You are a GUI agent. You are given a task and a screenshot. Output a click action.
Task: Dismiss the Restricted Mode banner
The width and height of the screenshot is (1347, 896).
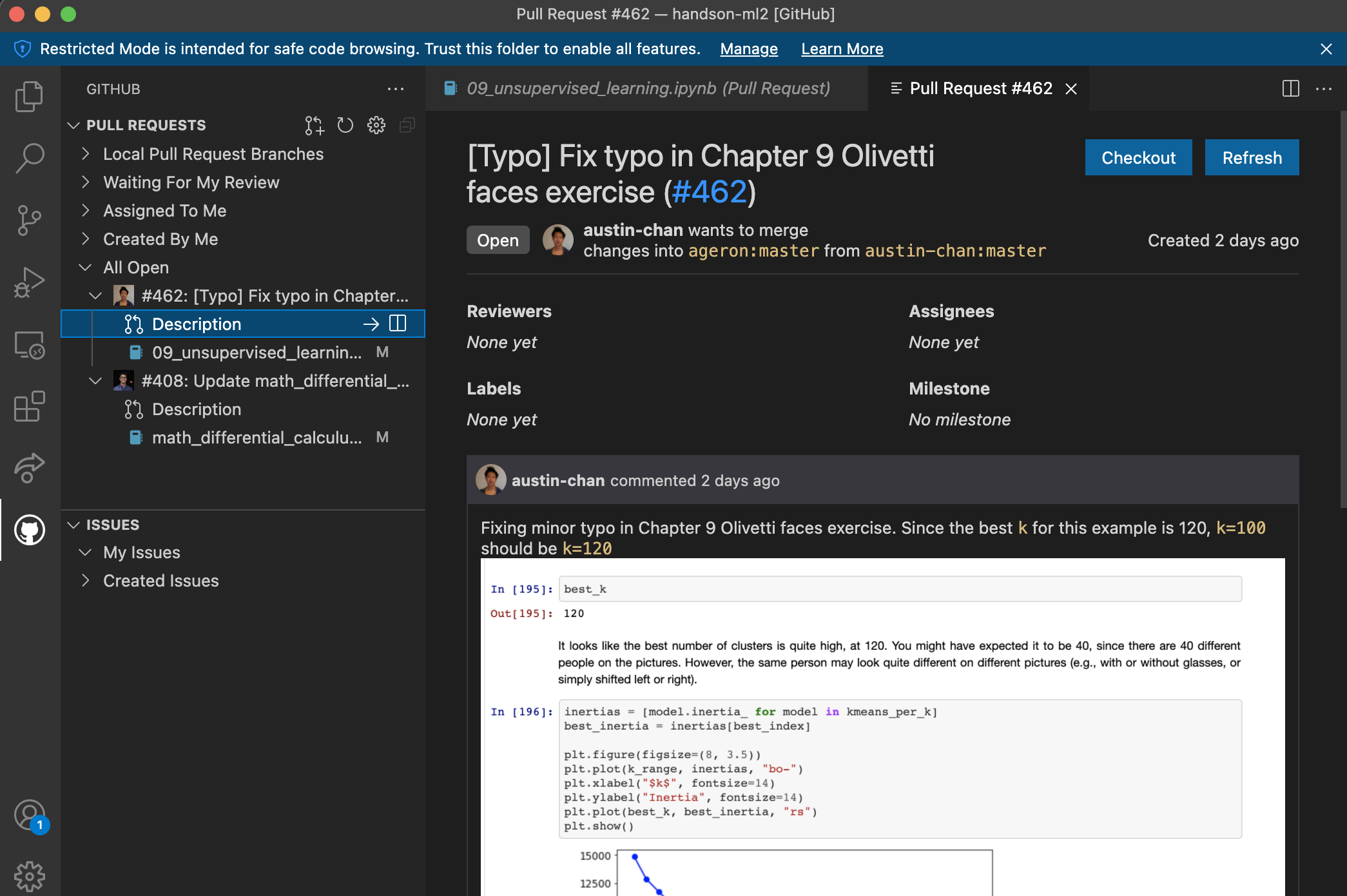tap(1326, 49)
